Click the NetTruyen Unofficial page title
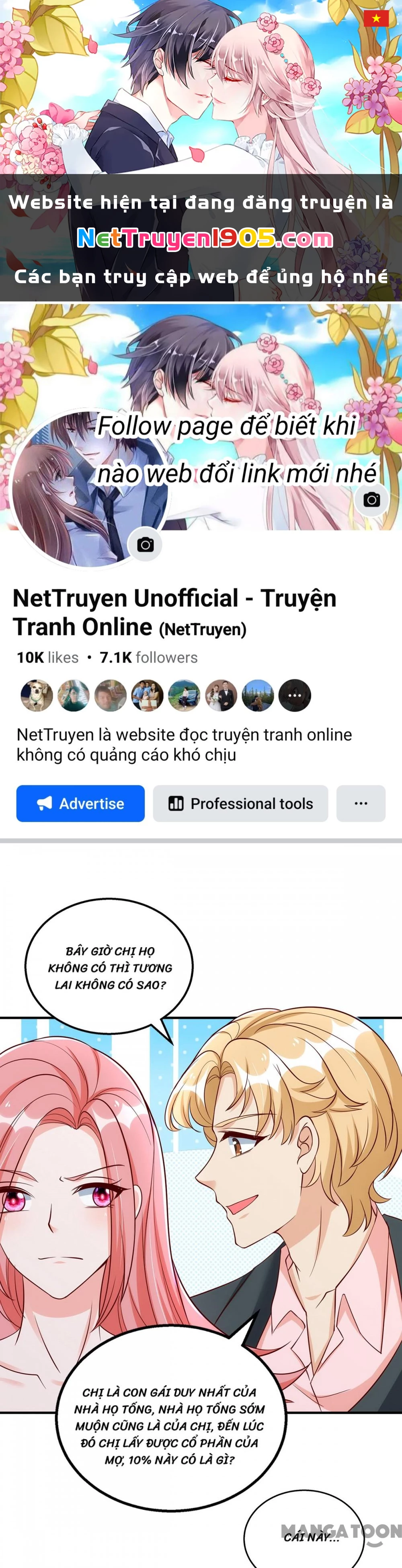Viewport: 402px width, 1568px height. point(174,612)
